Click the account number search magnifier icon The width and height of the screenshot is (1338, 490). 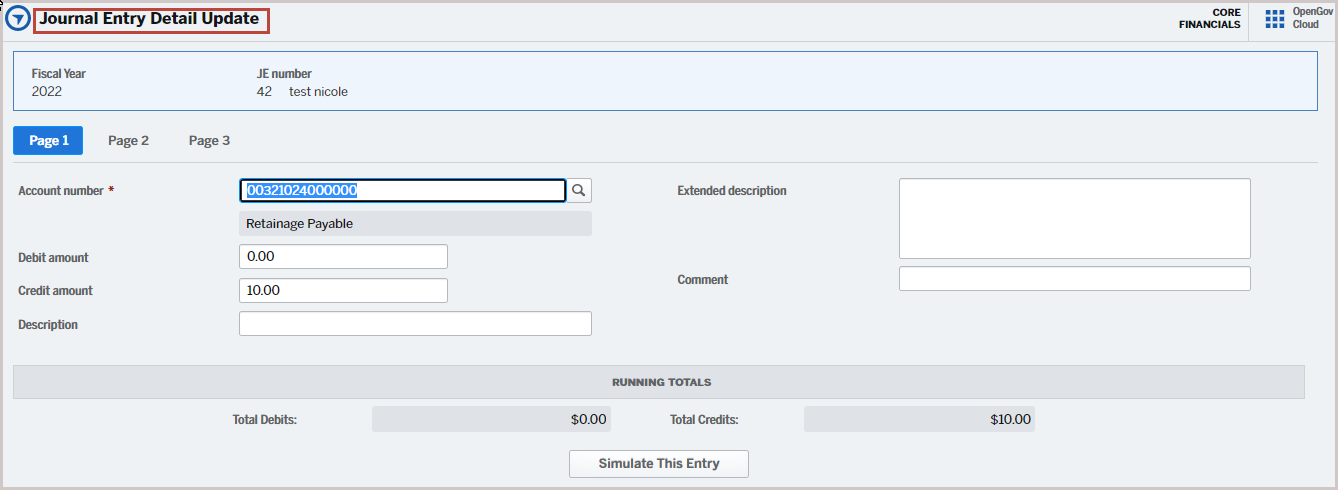579,190
